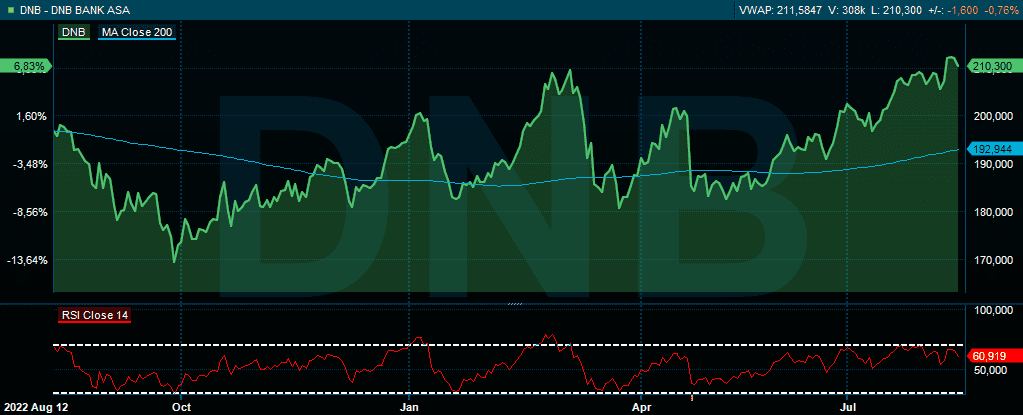Screen dimensions: 1023x415
Task: Click the -8,56% left axis label
Action: [29, 212]
